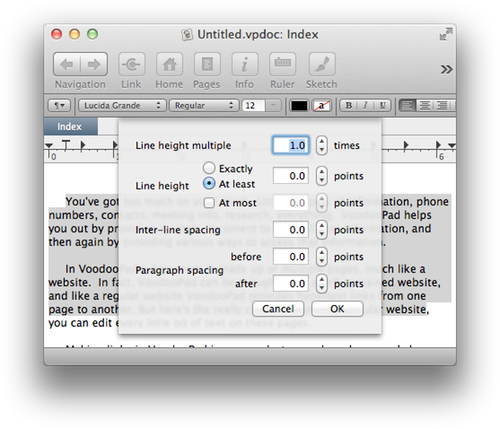
Task: Click the document icon in title bar
Action: pos(187,34)
